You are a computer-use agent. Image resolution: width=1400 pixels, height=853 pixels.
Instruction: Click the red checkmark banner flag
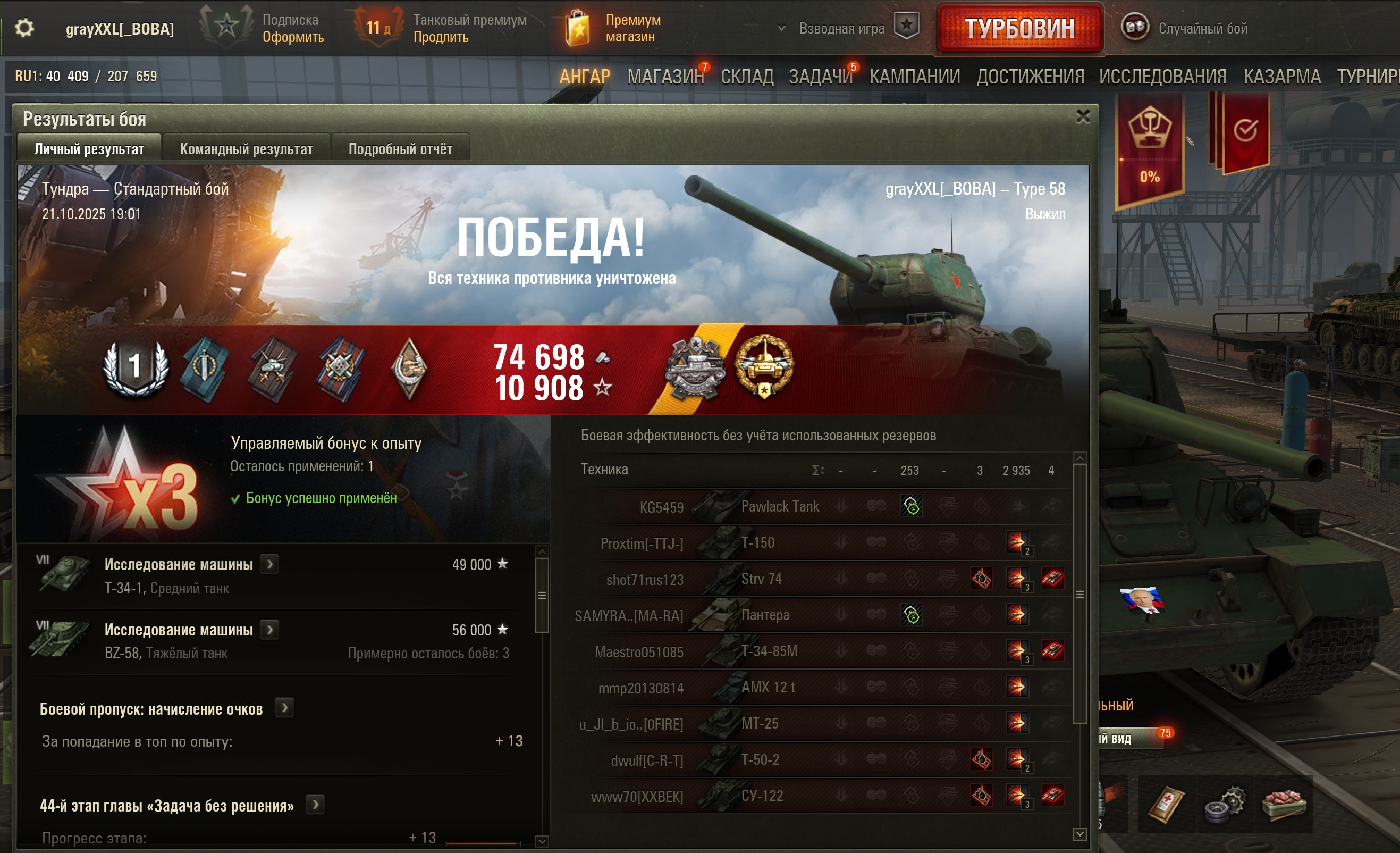[1244, 131]
